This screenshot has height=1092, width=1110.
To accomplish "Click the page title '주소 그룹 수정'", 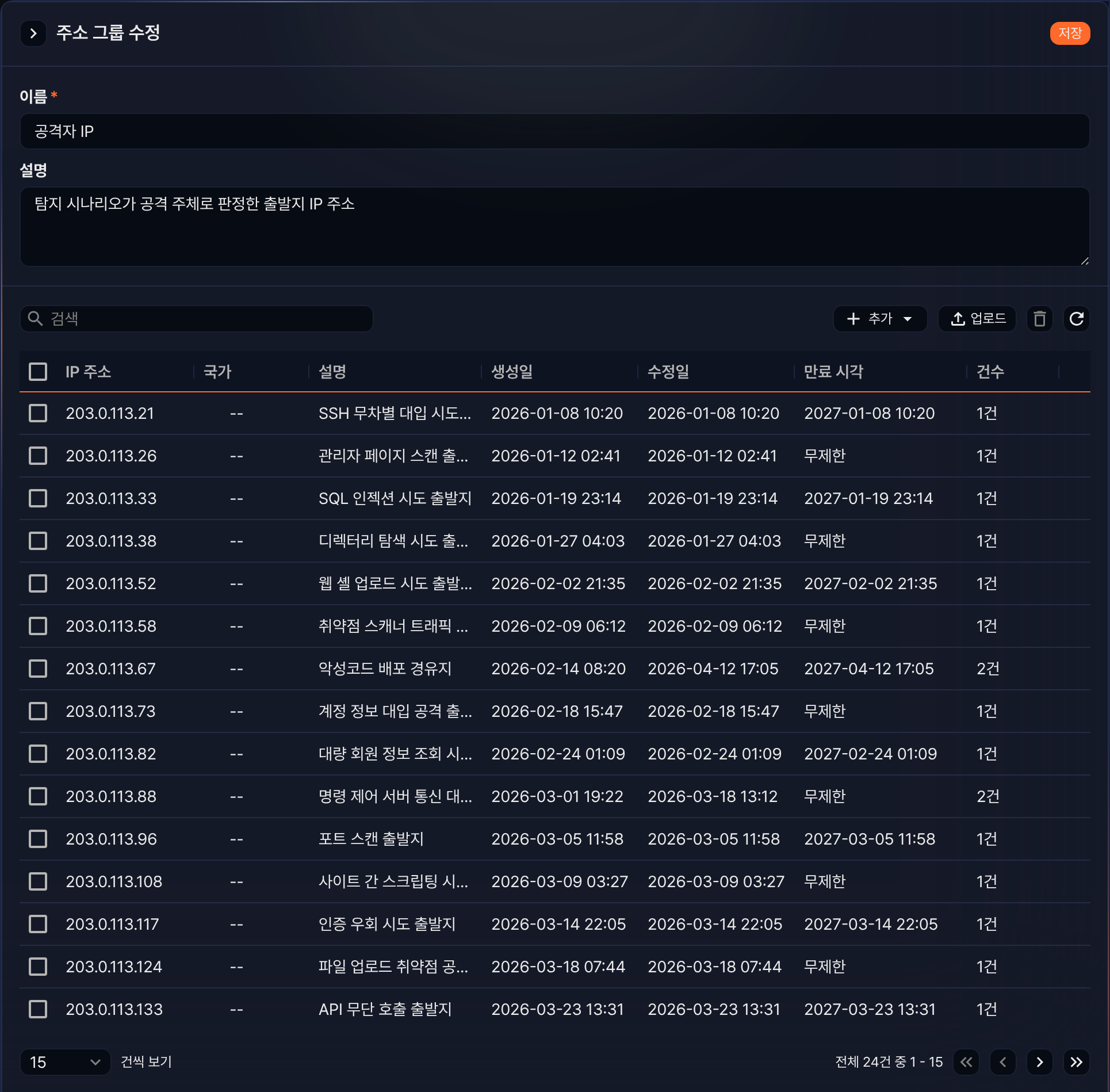I will click(108, 33).
